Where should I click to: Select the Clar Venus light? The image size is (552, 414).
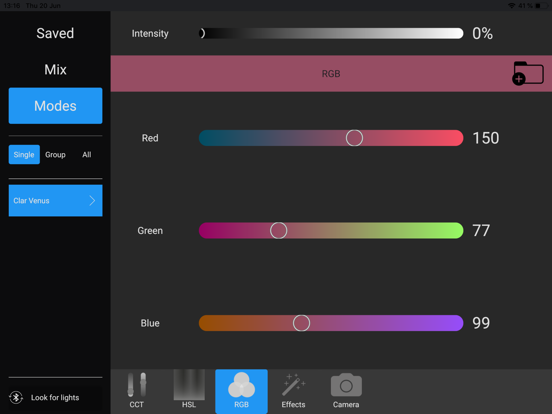56,200
